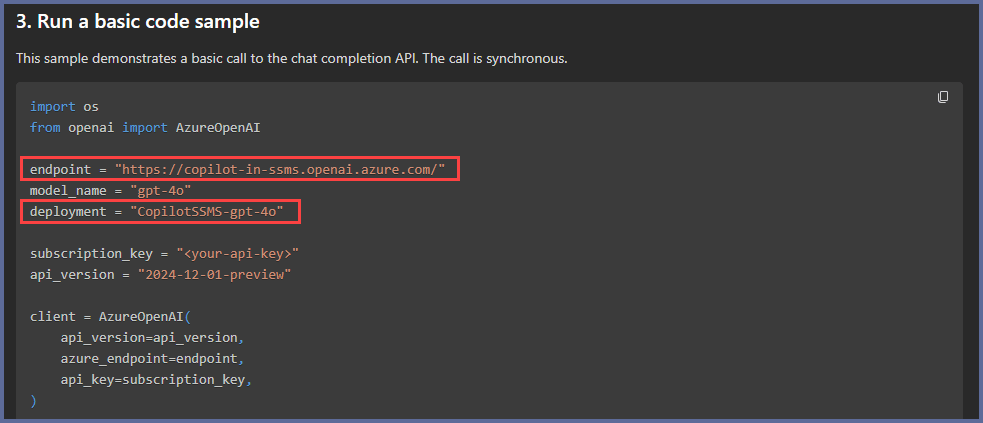Viewport: 983px width, 423px height.
Task: Click the sample description sentence below the heading
Action: [x=292, y=58]
